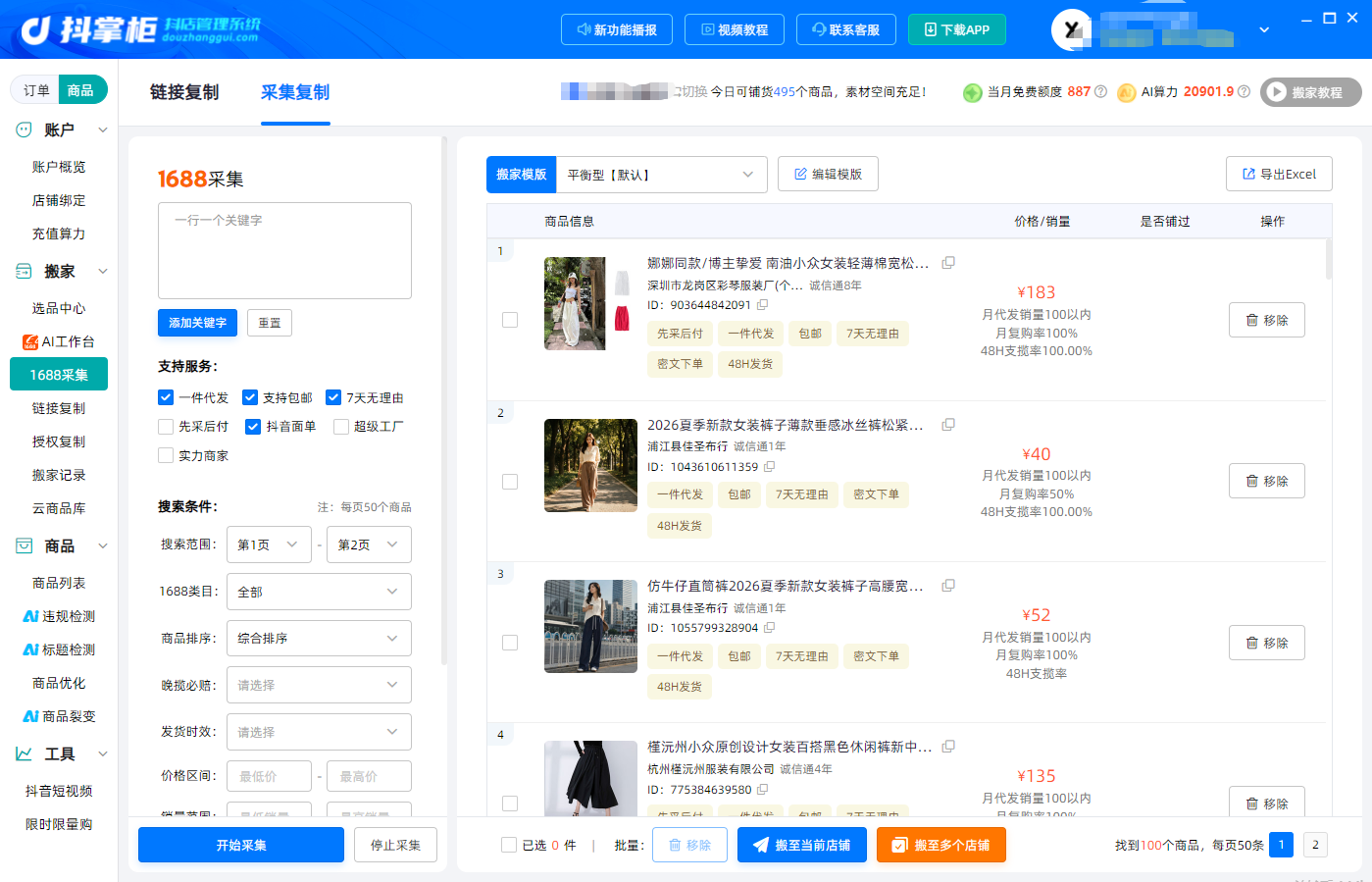Click 下载APP button

click(957, 29)
